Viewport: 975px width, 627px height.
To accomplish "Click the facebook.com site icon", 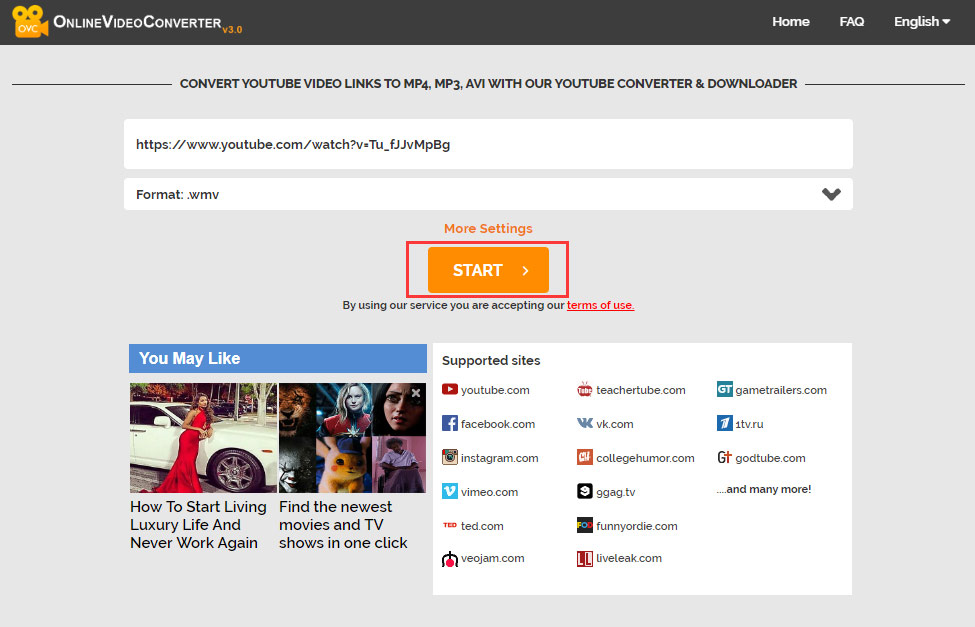I will 450,424.
